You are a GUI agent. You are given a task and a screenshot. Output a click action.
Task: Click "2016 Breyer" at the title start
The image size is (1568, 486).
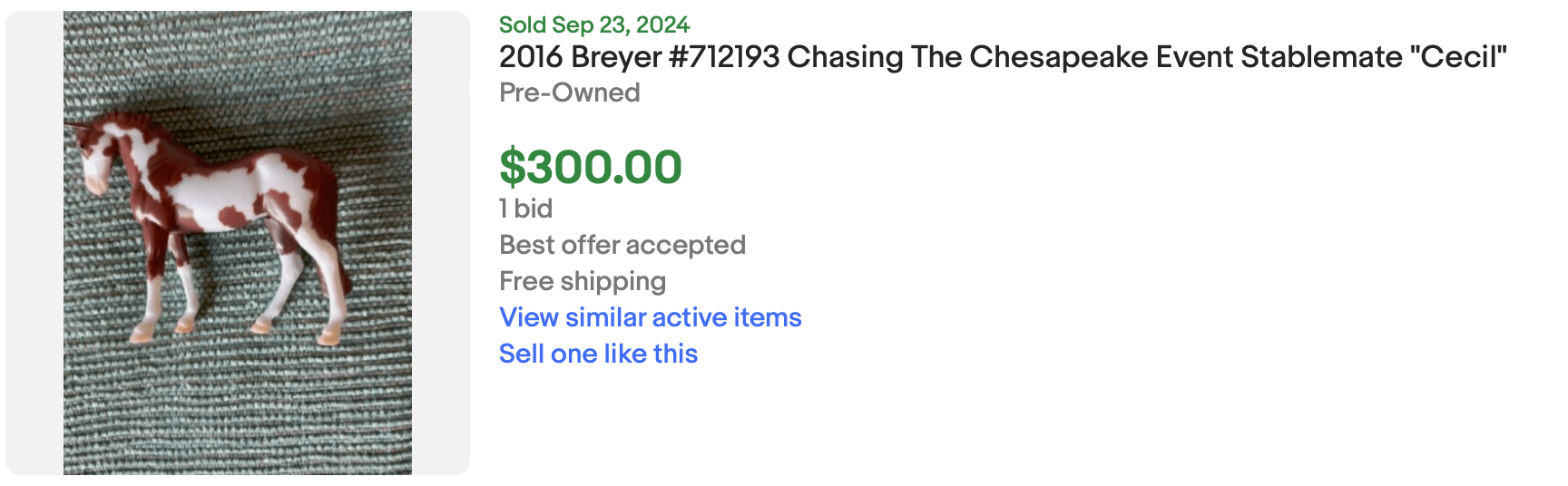click(580, 57)
